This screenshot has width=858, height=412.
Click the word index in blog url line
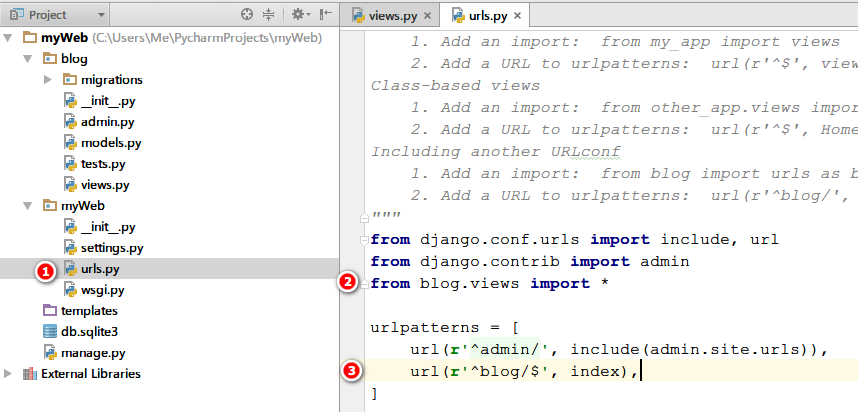595,372
